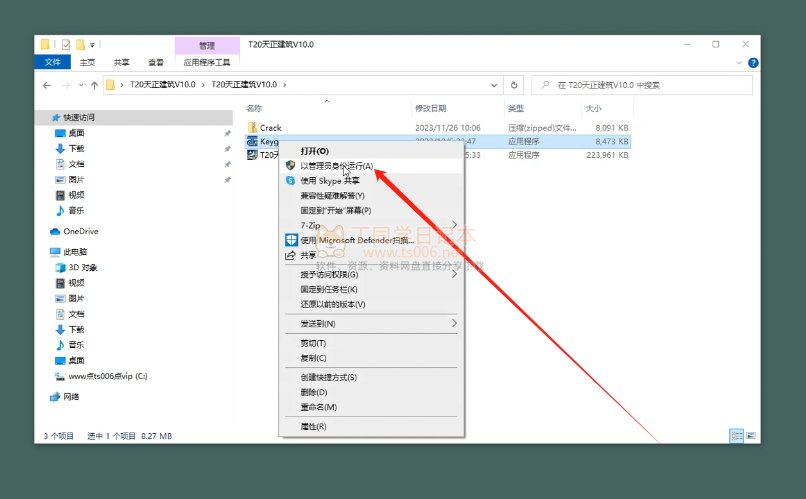Sort files by 类型 column
Screen dimensions: 806x499
point(516,108)
